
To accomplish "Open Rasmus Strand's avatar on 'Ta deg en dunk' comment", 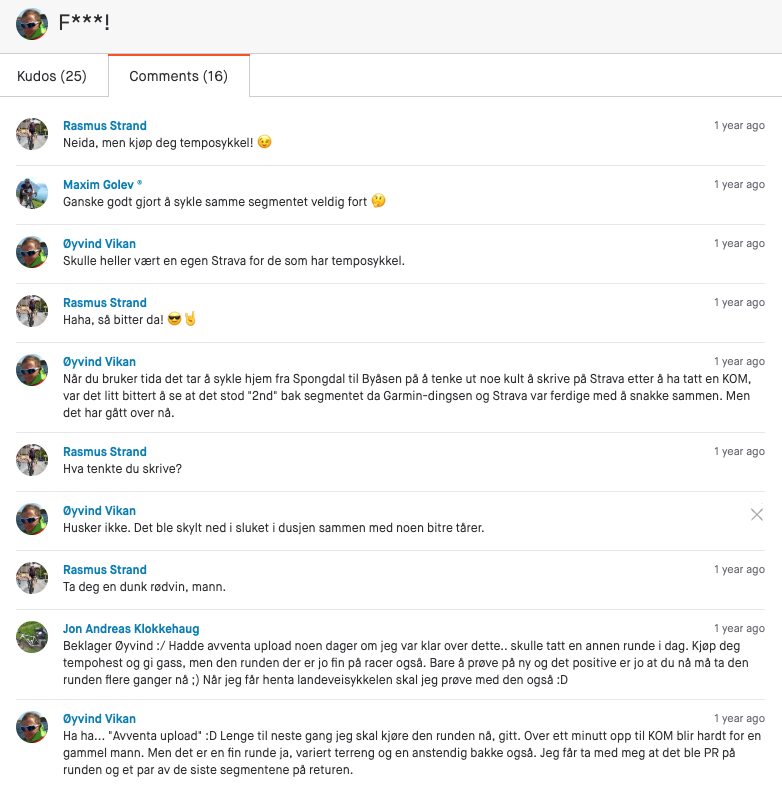I will tap(32, 578).
